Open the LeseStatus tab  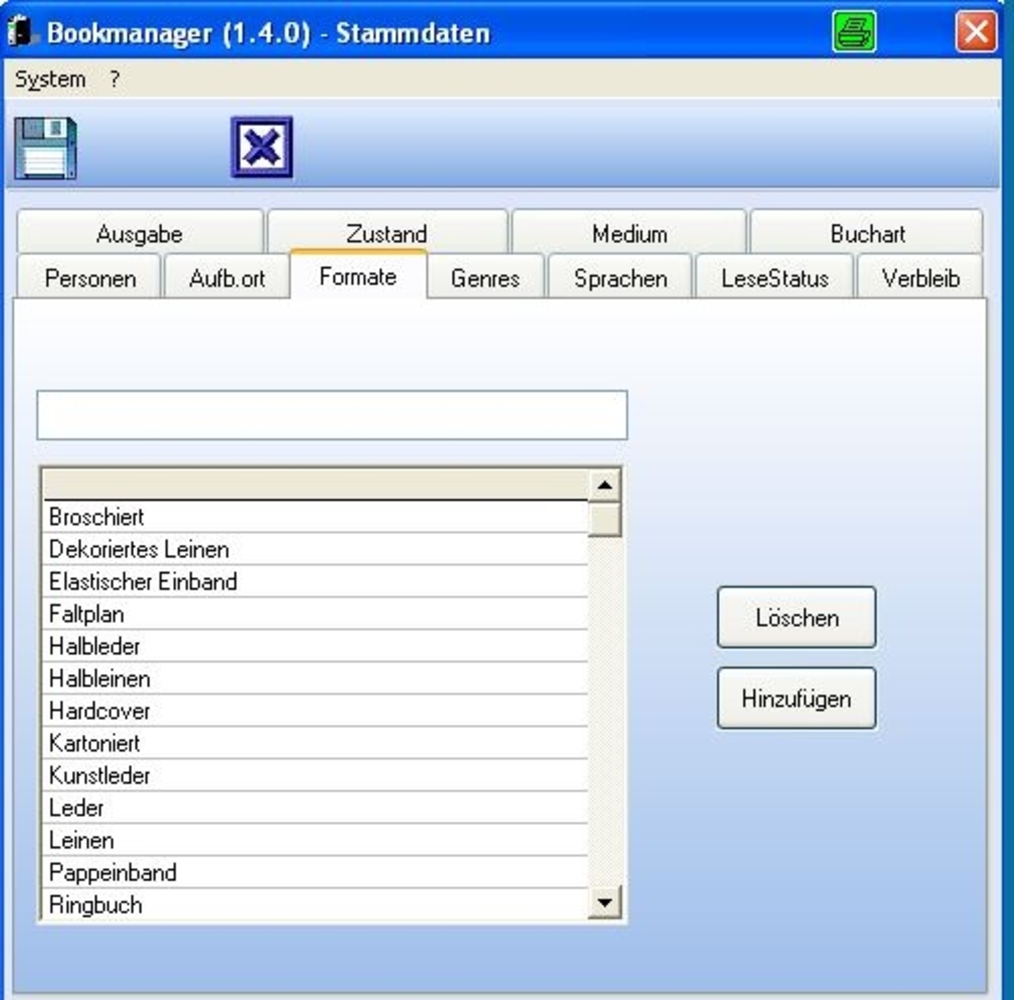click(775, 278)
